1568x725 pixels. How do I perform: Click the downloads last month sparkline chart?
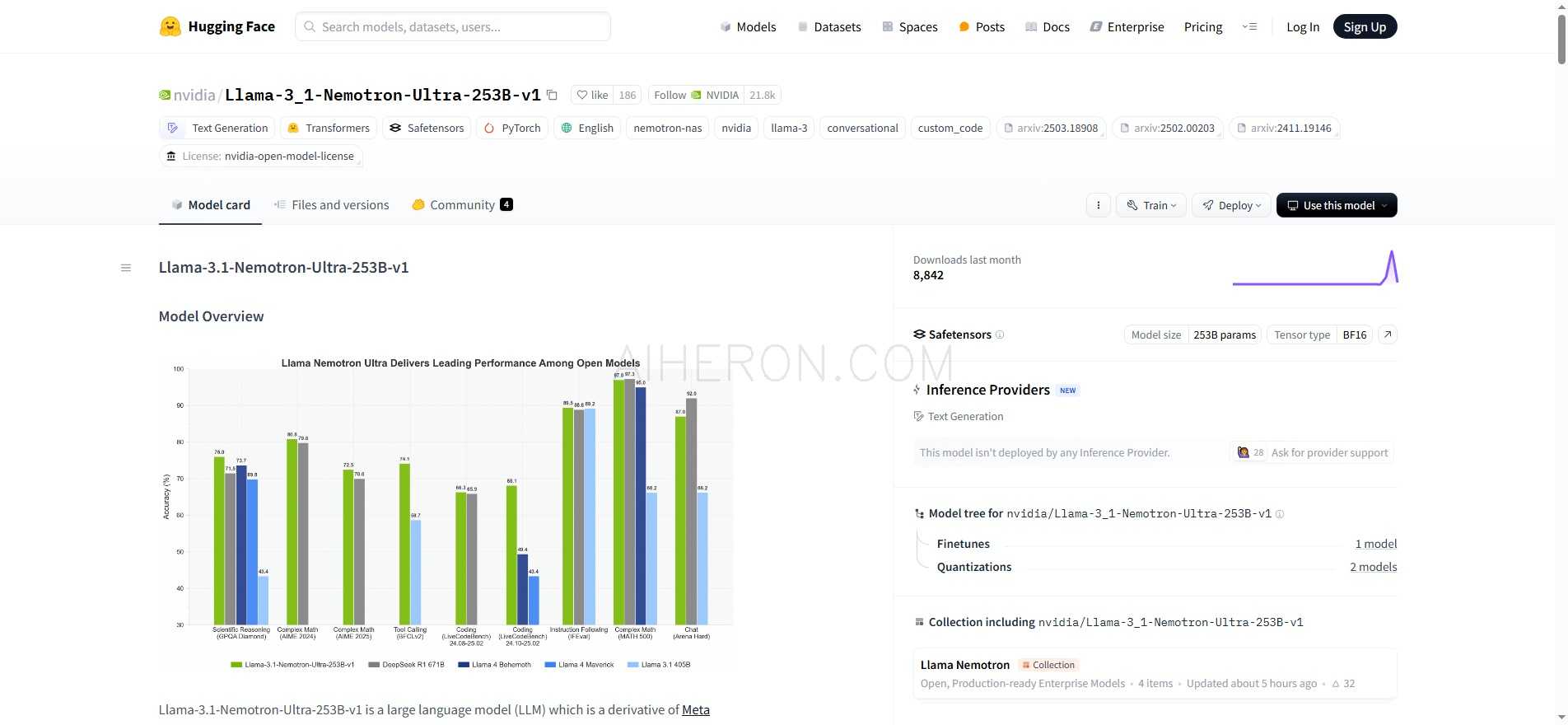pos(1315,268)
